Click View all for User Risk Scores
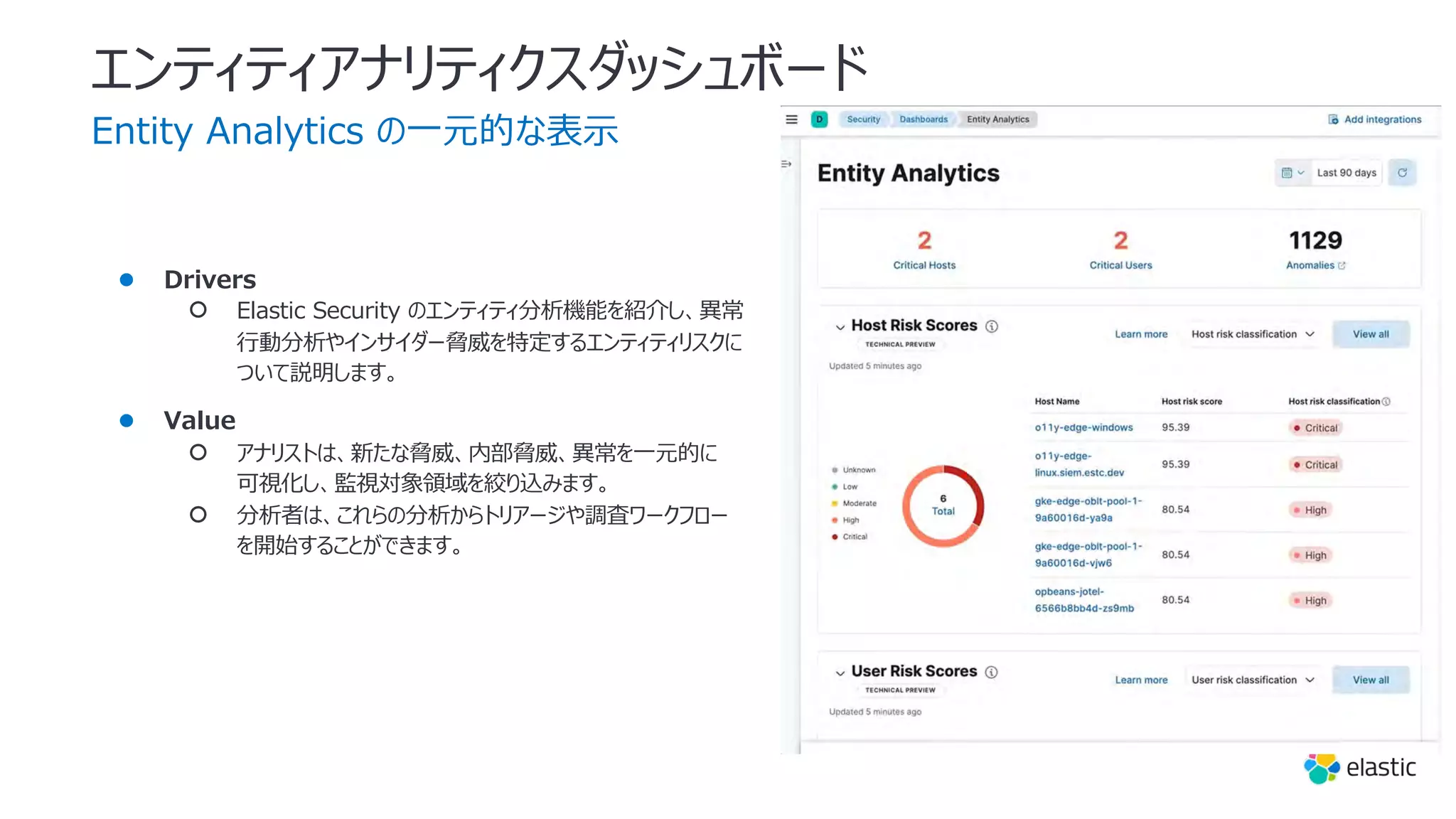The height and width of the screenshot is (819, 1456). pyautogui.click(x=1371, y=680)
